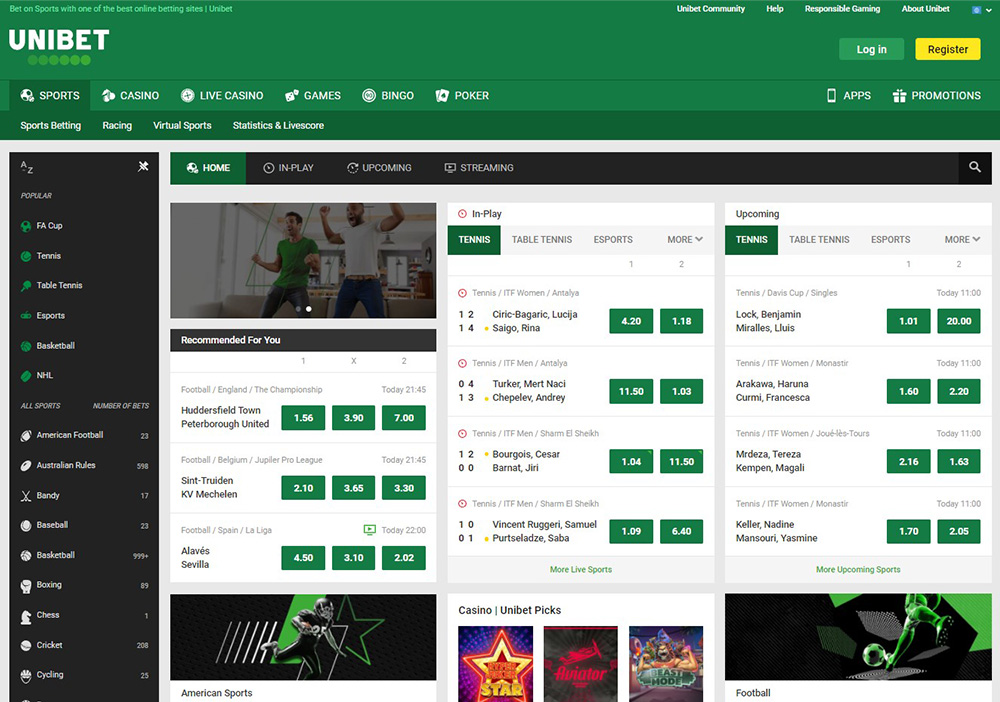Open the Aviator casino game thumbnail
1000x702 pixels.
pos(580,664)
